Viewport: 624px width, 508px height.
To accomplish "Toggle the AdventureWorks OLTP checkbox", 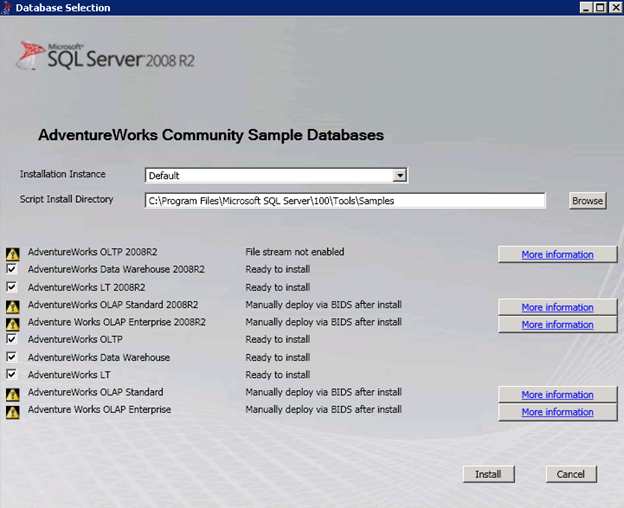I will (12, 339).
